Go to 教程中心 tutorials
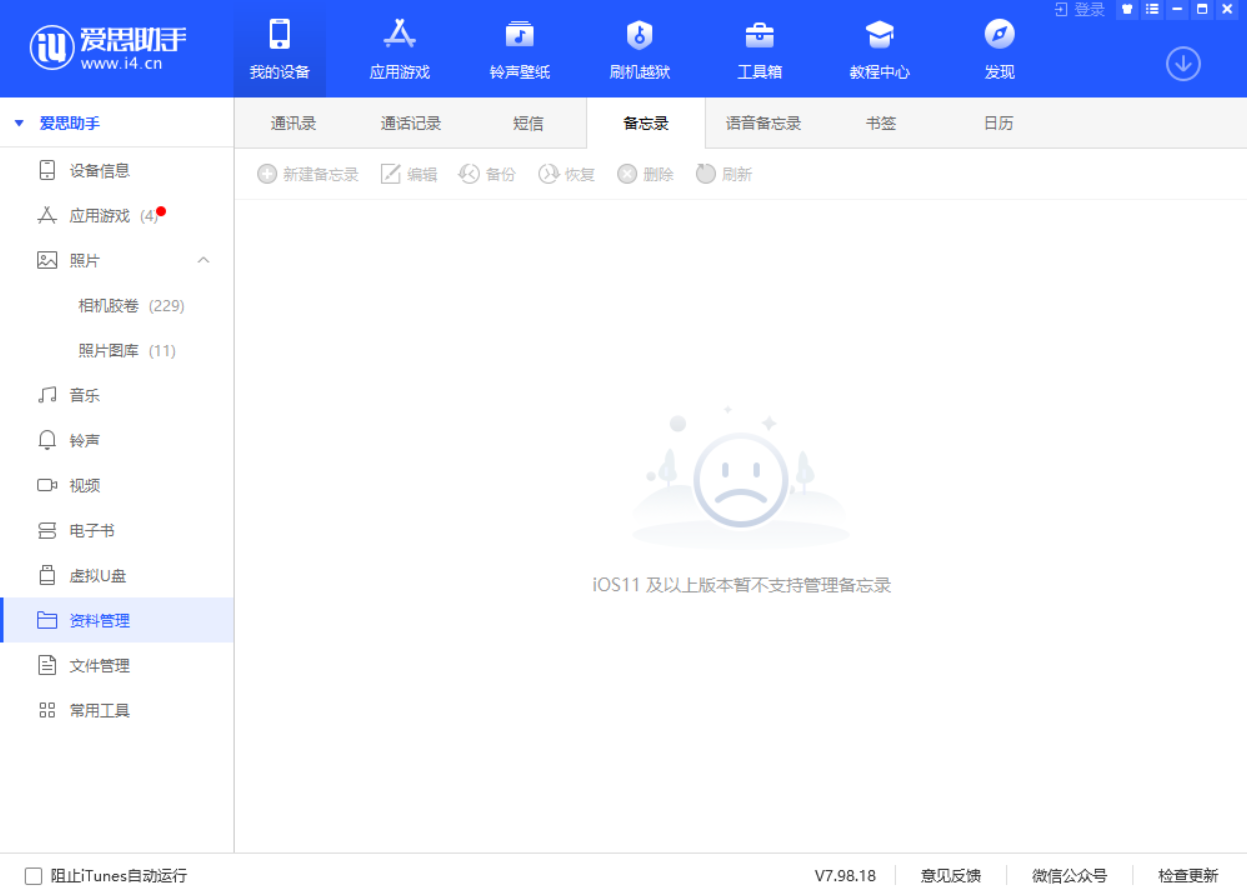This screenshot has height=896, width=1247. coord(878,48)
